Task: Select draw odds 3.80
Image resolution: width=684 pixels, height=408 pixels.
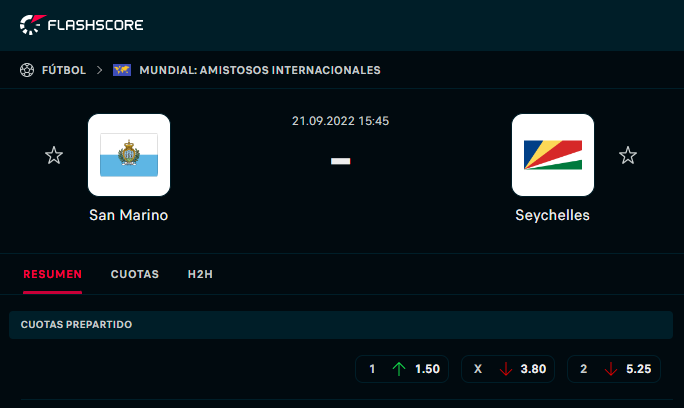Action: point(508,369)
